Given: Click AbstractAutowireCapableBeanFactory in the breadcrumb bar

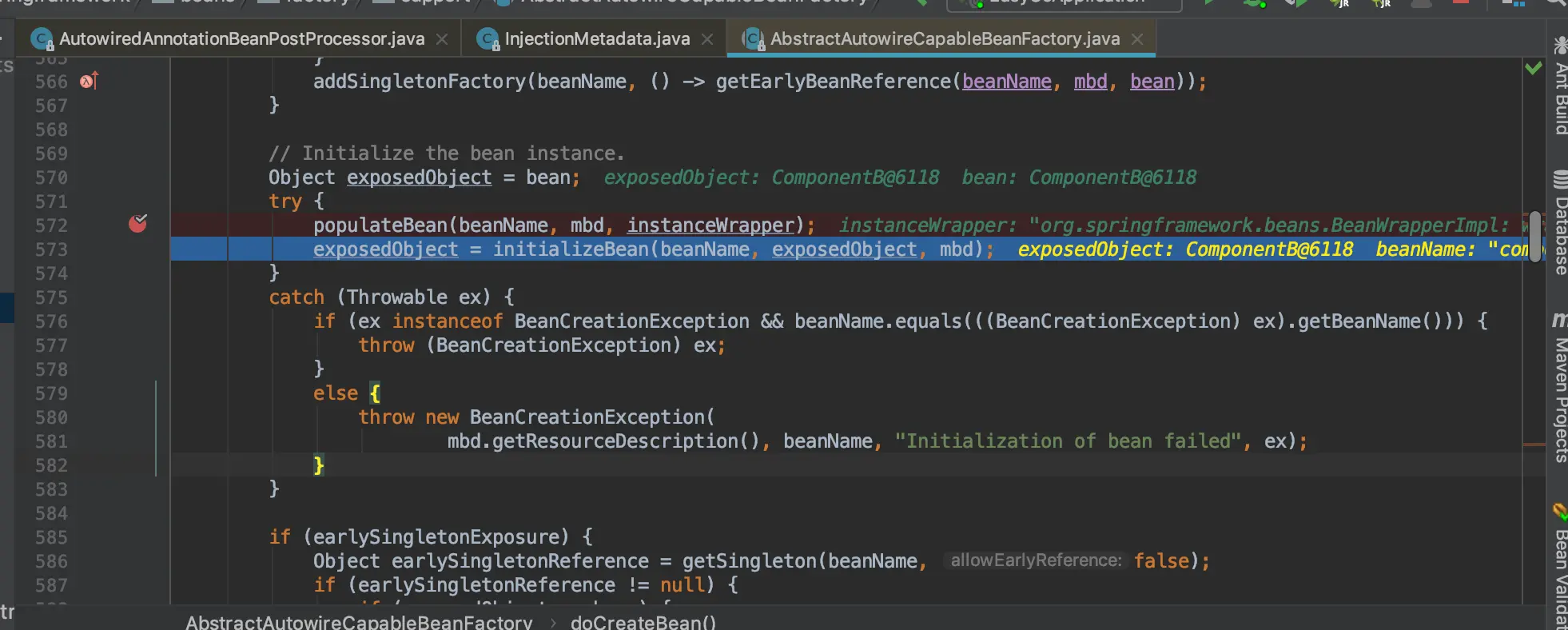Looking at the screenshot, I should point(359,622).
